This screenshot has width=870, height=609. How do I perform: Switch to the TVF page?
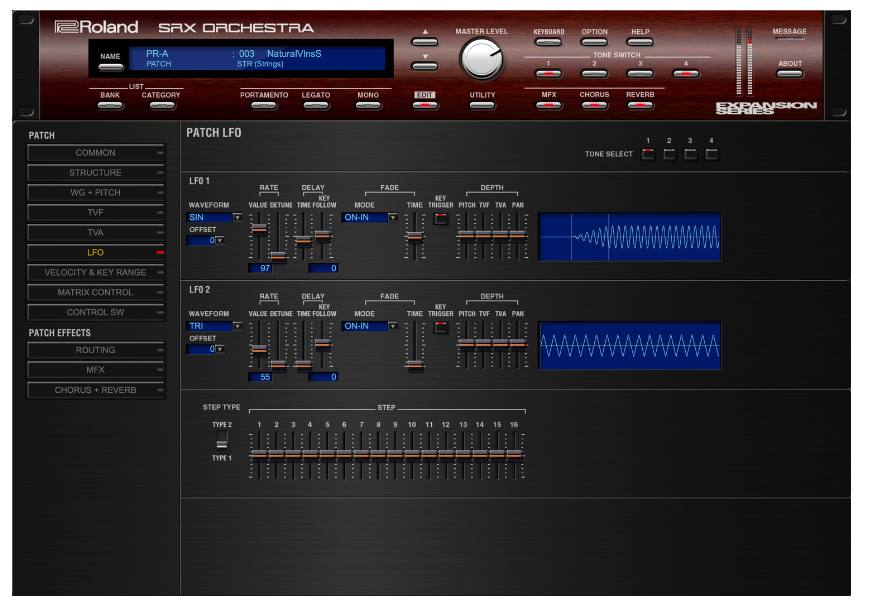click(95, 212)
